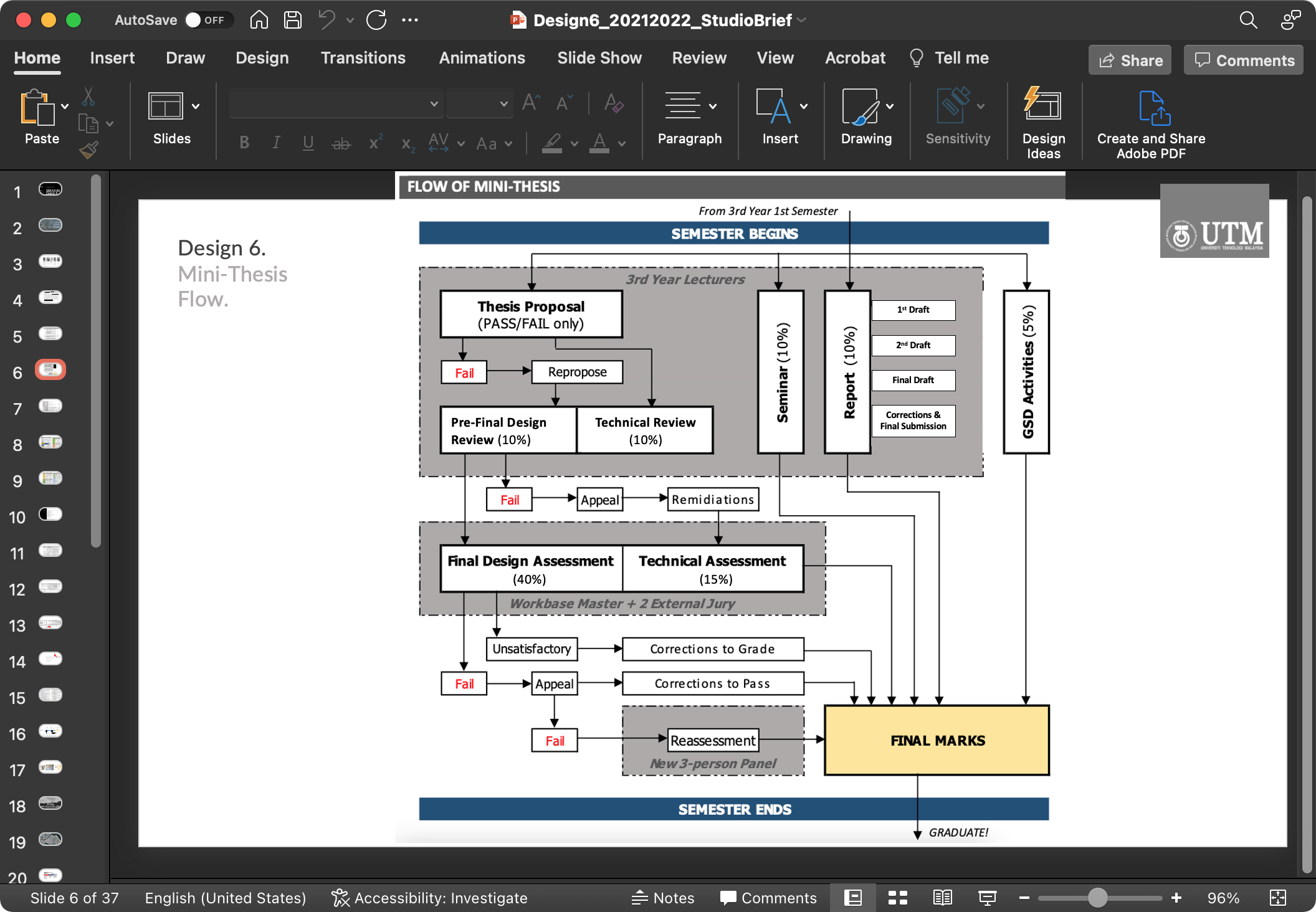Screen dimensions: 1316x912
Task: Expand the Paste dropdown arrow
Action: [65, 107]
